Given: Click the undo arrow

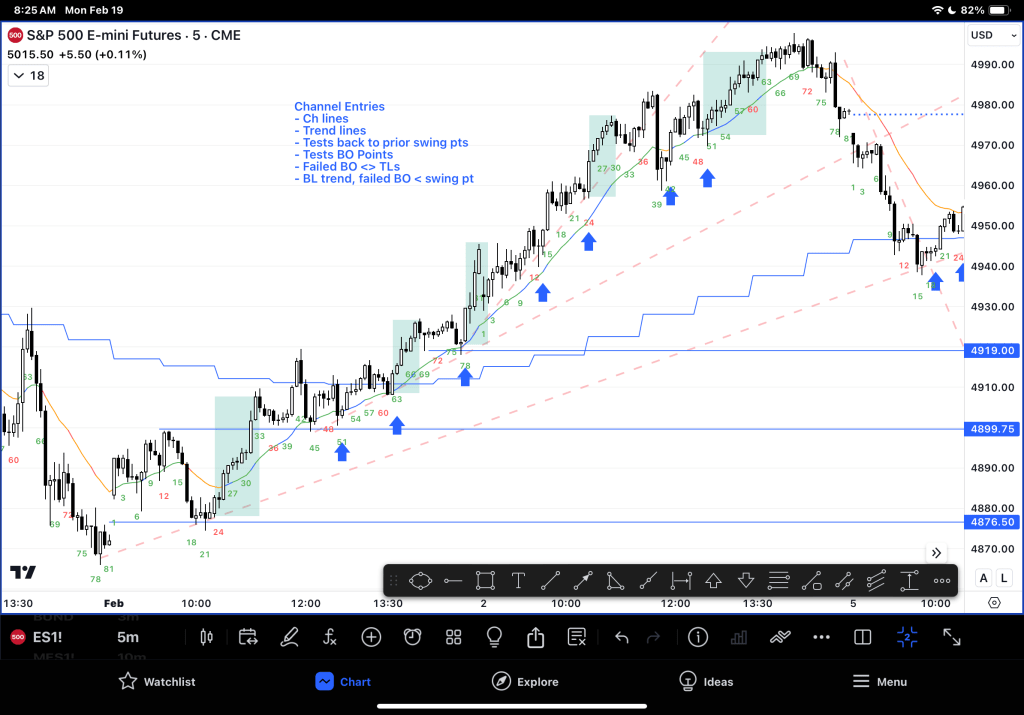Looking at the screenshot, I should click(621, 637).
